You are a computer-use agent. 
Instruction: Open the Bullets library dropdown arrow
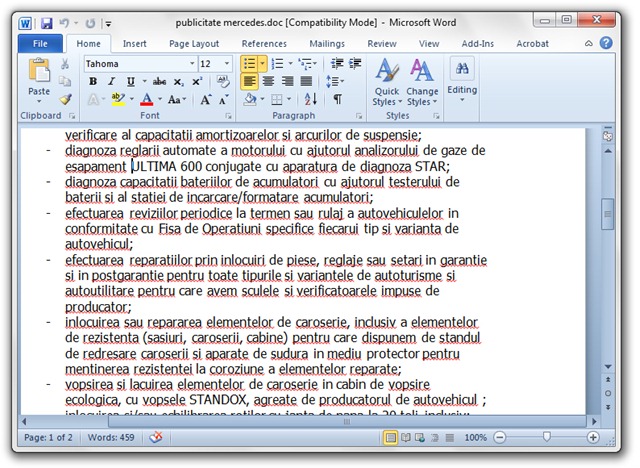coord(262,64)
